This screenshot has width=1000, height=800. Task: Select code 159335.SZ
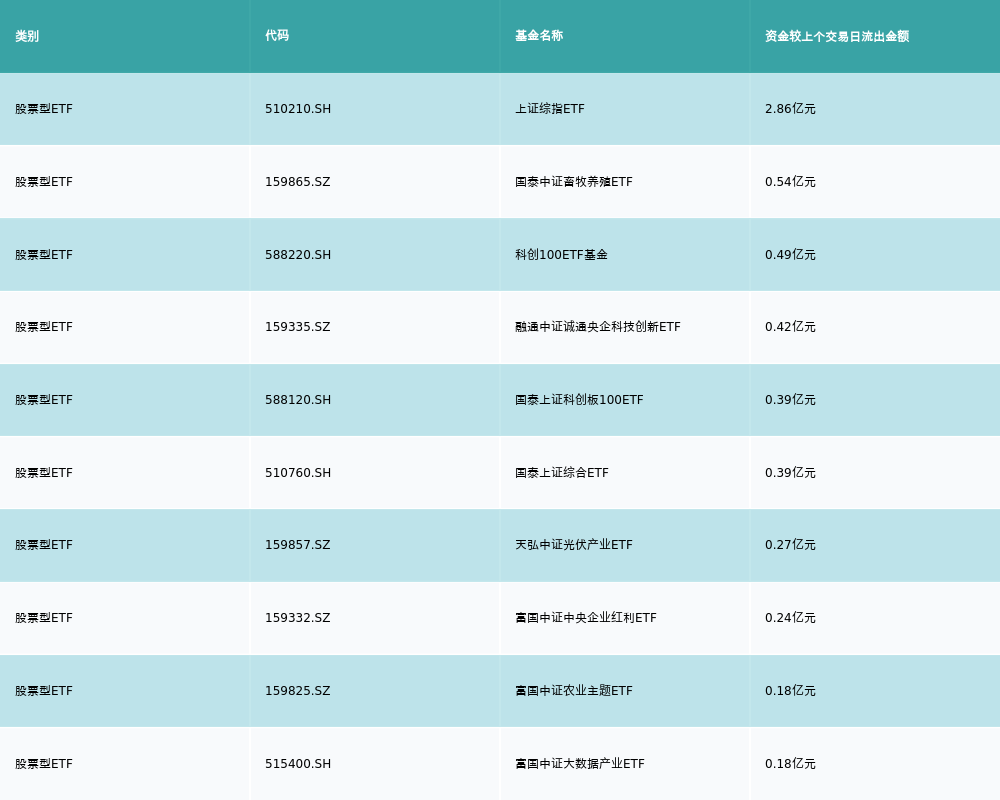pyautogui.click(x=298, y=327)
